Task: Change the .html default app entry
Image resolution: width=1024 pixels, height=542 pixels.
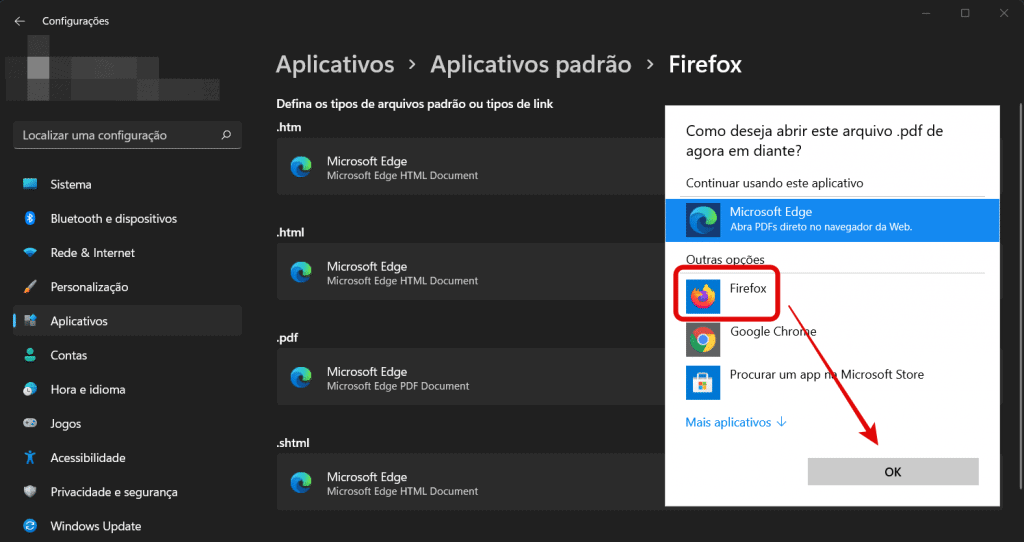Action: 470,272
